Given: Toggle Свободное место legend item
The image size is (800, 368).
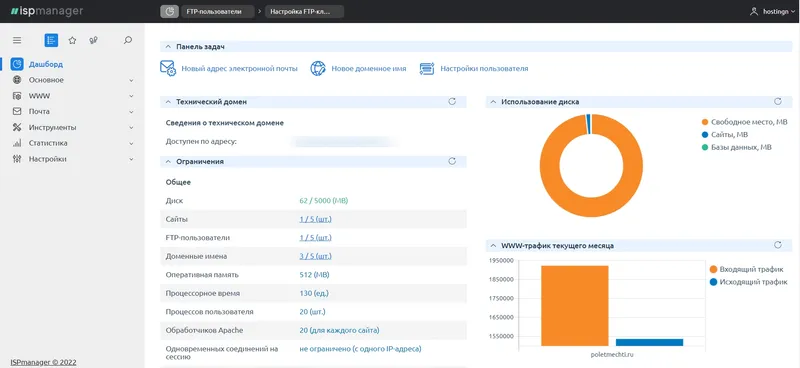Looking at the screenshot, I should (x=744, y=122).
